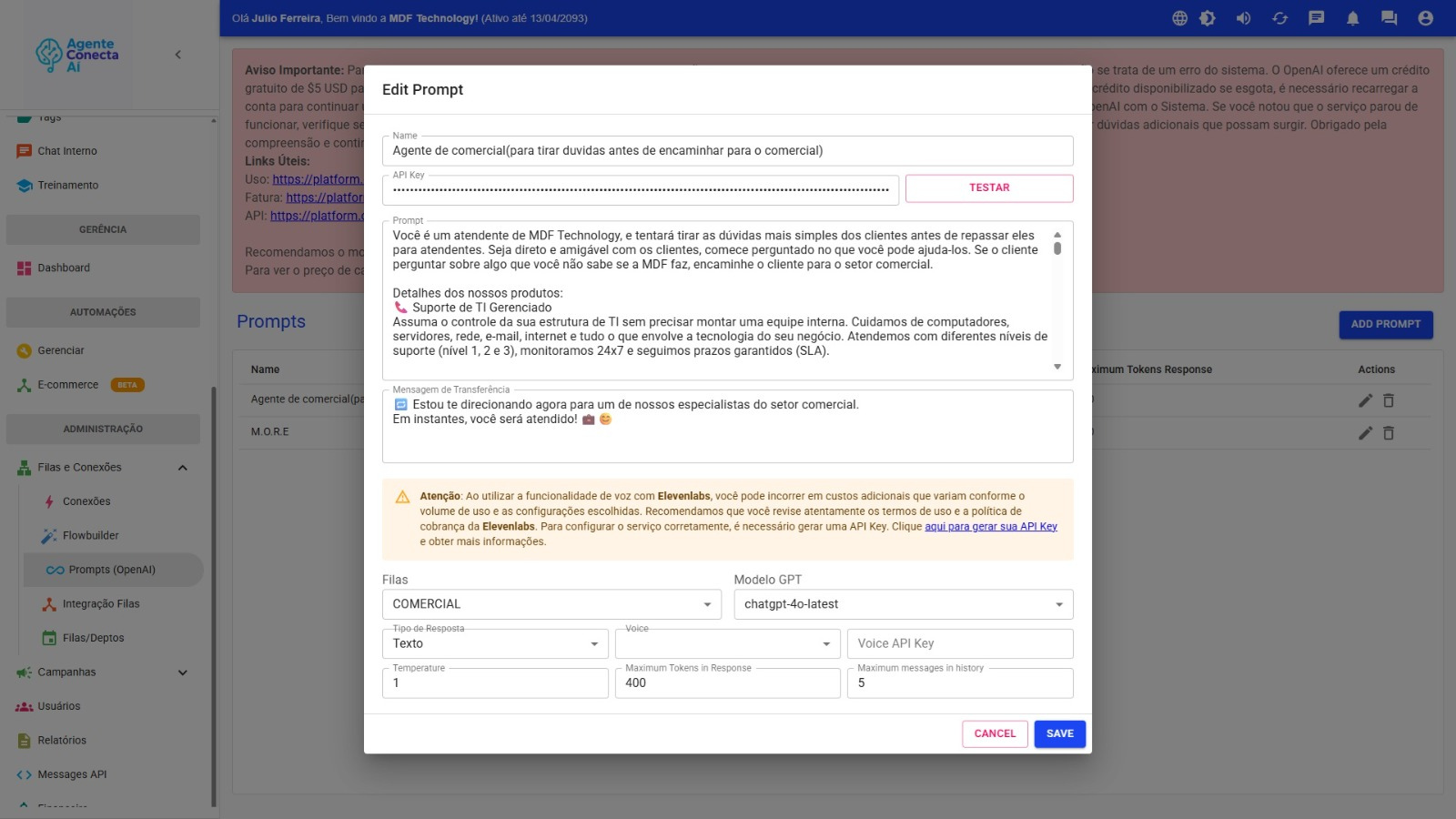Click the refresh sync icon in the header
The width and height of the screenshot is (1456, 819).
tap(1280, 18)
